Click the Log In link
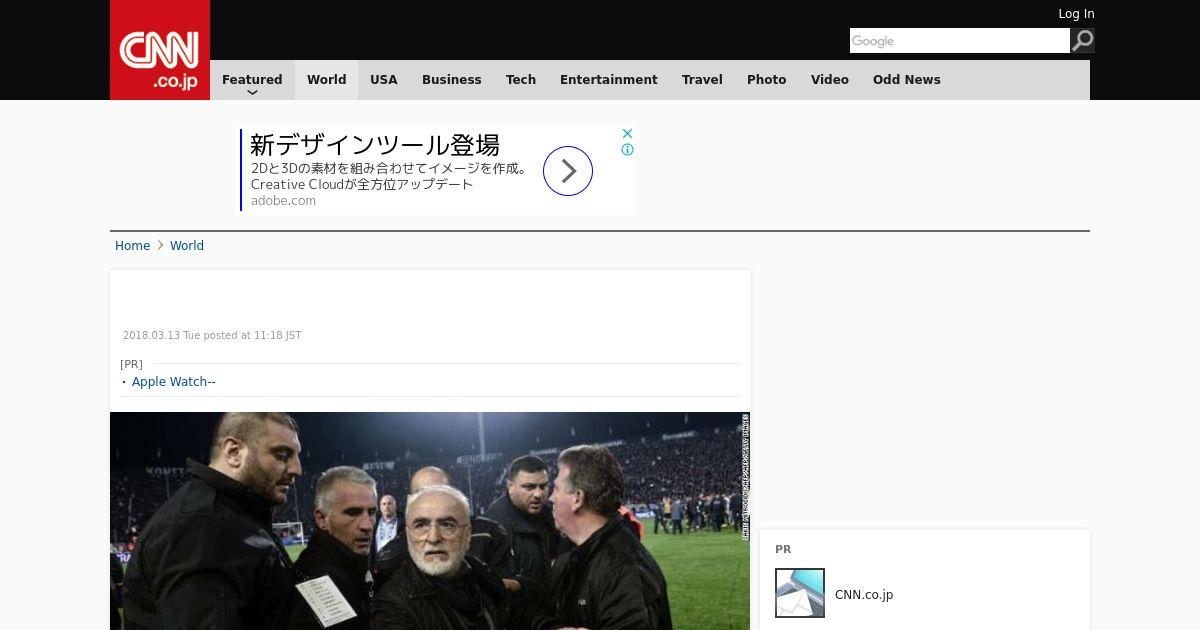The width and height of the screenshot is (1200, 630). point(1076,14)
